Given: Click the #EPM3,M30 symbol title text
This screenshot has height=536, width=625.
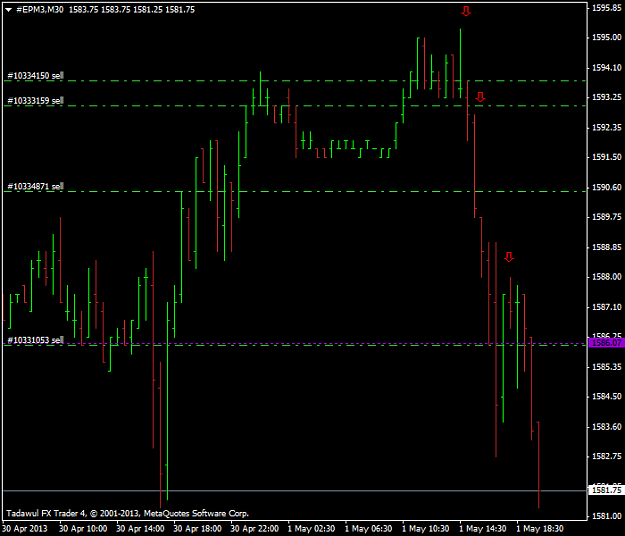Looking at the screenshot, I should tap(39, 10).
